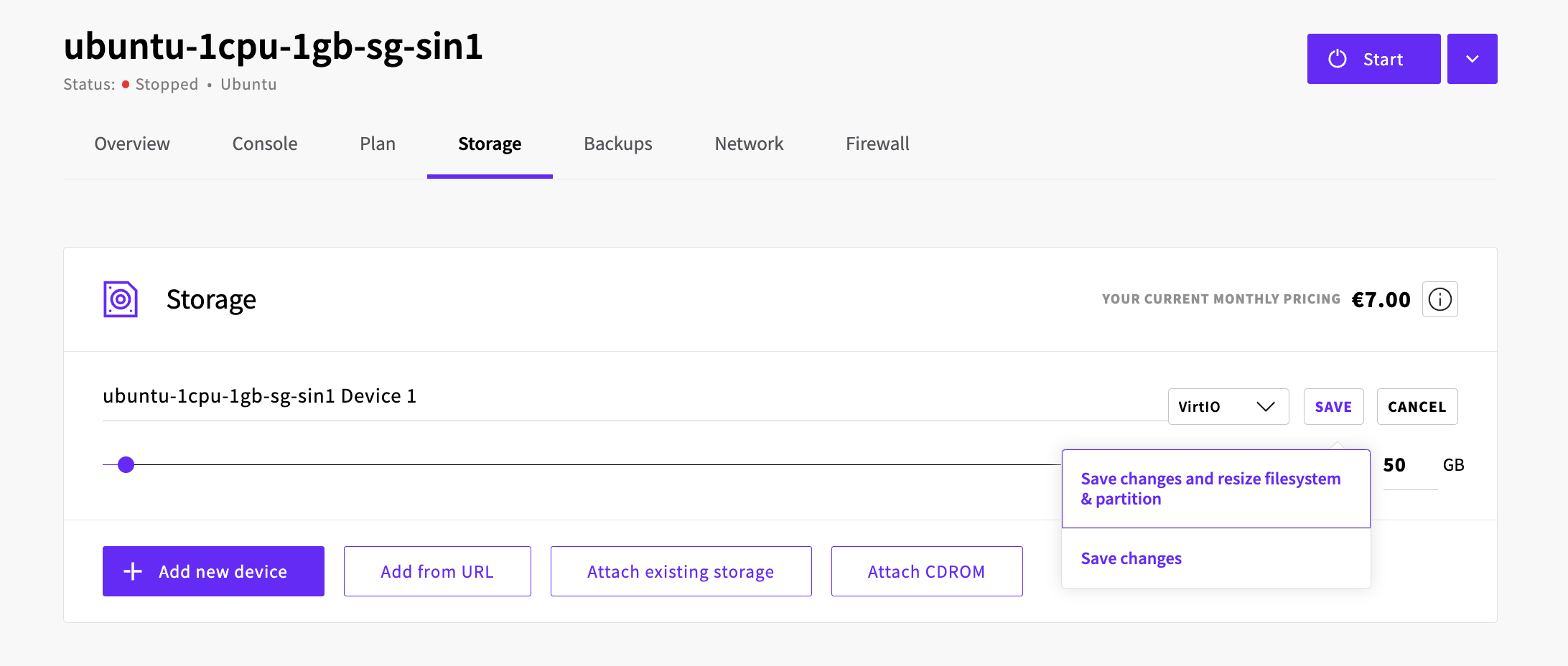Select the Storage tab
Viewport: 1568px width, 666px height.
[x=490, y=144]
